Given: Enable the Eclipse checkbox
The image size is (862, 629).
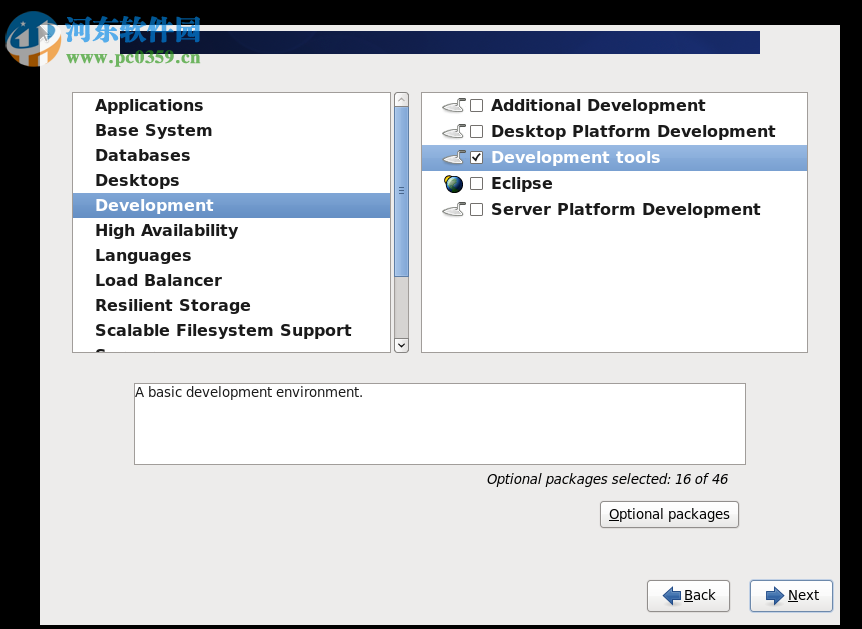Looking at the screenshot, I should point(476,183).
